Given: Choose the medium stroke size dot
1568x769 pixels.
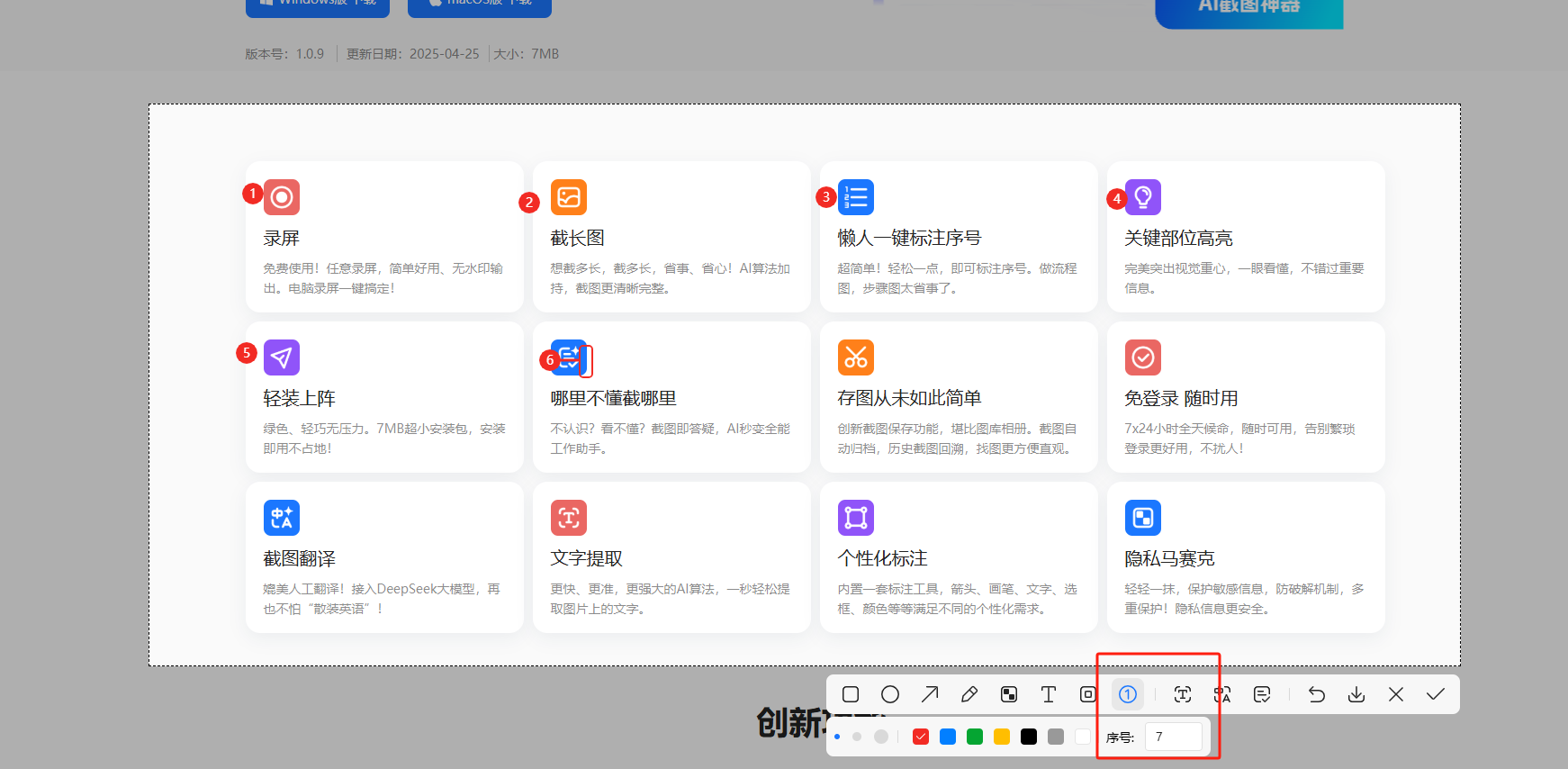Looking at the screenshot, I should [857, 737].
